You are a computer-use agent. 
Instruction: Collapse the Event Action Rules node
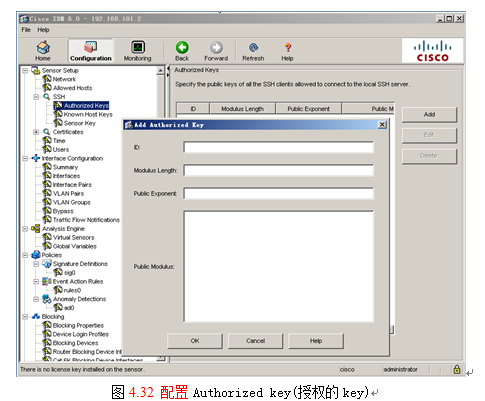point(36,281)
